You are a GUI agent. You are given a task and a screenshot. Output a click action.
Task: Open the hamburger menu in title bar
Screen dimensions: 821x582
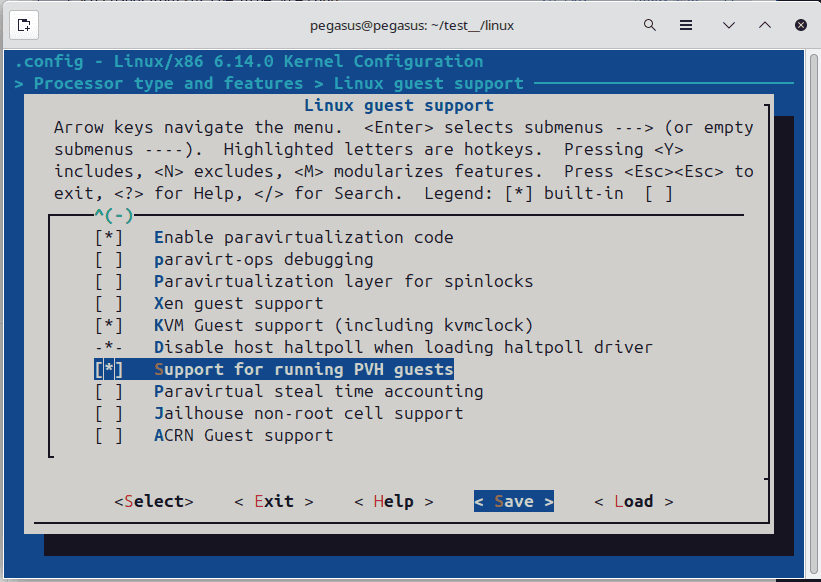(686, 24)
